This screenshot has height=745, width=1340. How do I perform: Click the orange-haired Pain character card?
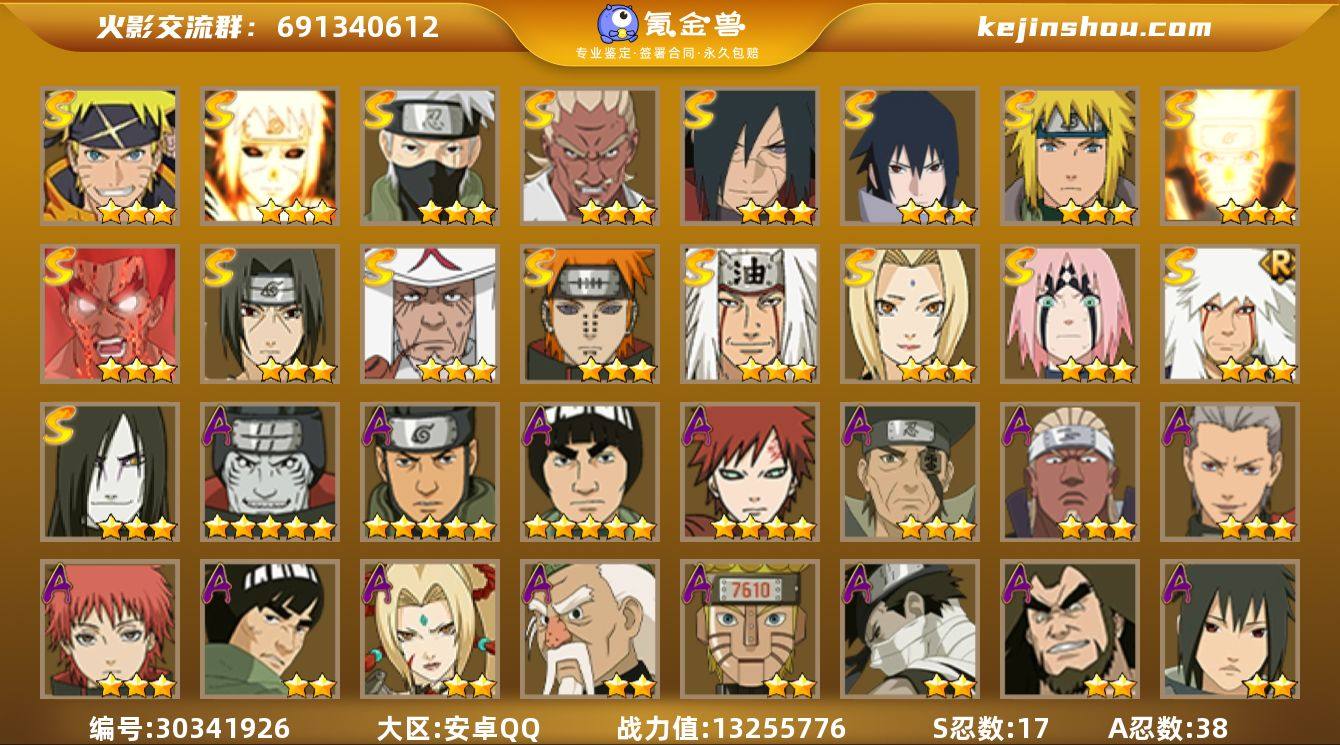(589, 314)
